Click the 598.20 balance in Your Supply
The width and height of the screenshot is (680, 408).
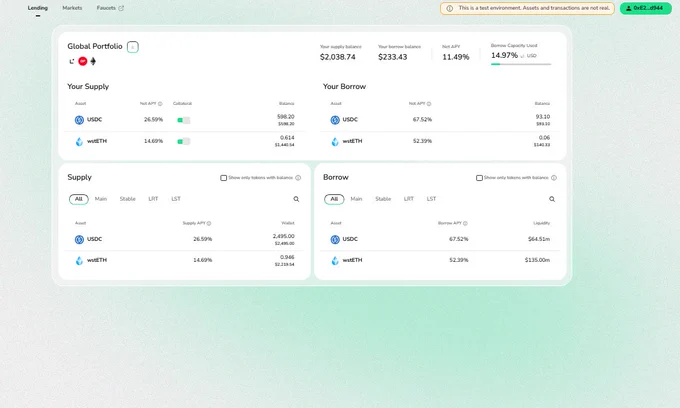pos(286,117)
